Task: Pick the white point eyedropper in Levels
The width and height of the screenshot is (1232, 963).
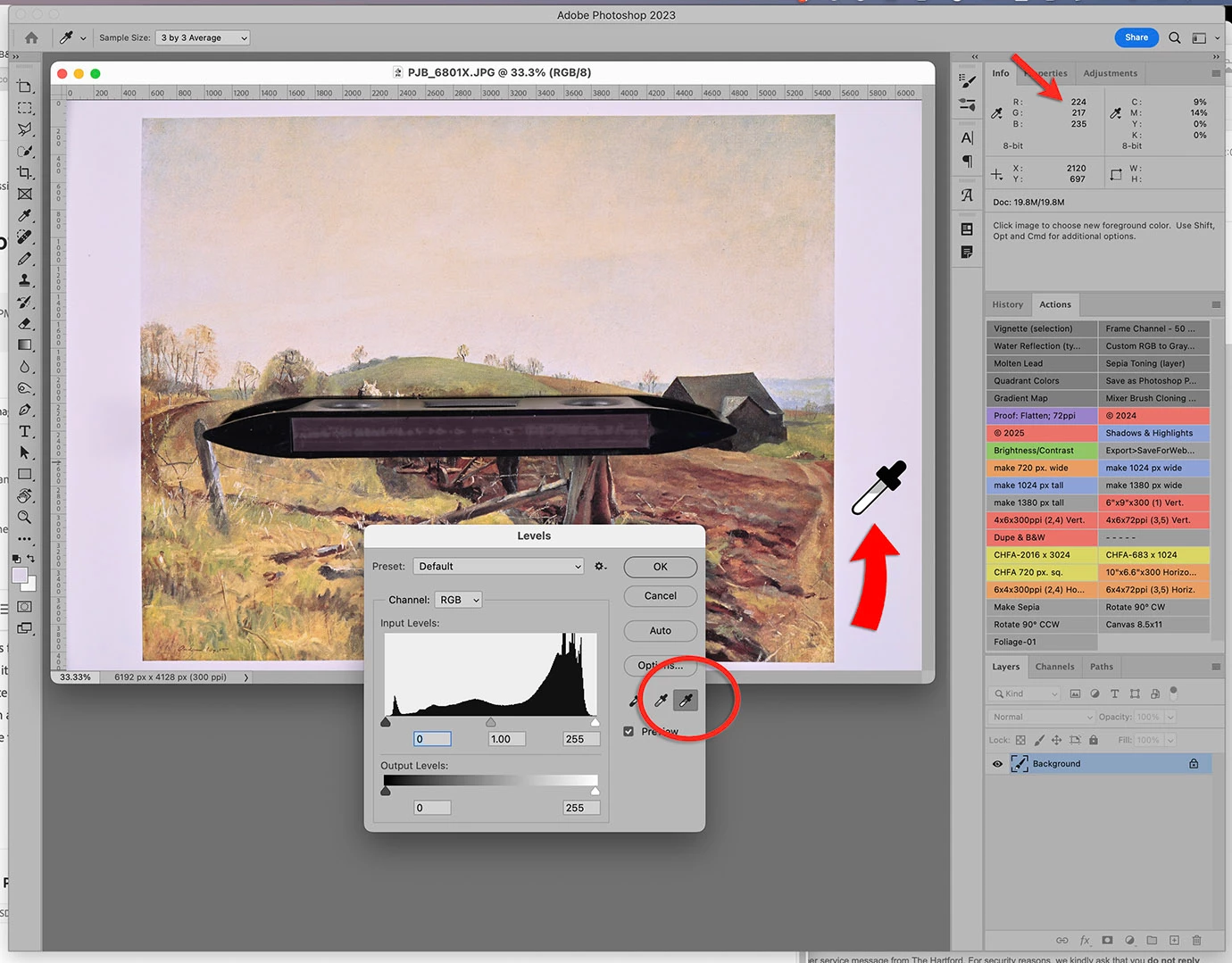Action: pyautogui.click(x=686, y=701)
